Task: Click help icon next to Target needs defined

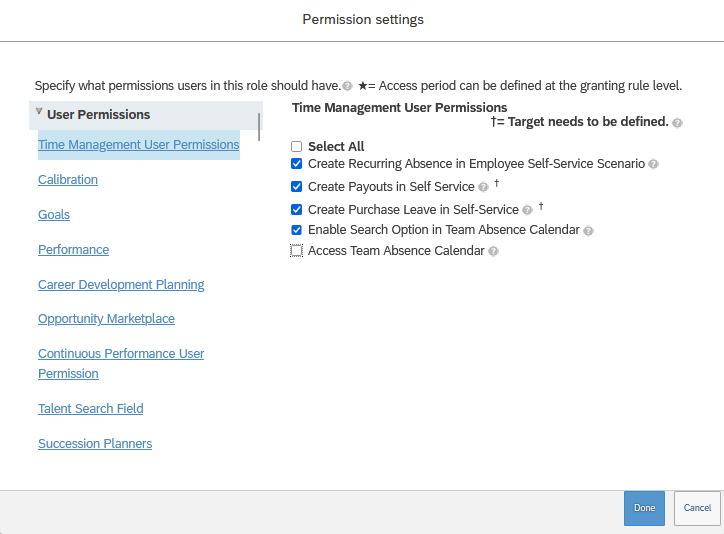Action: (677, 123)
